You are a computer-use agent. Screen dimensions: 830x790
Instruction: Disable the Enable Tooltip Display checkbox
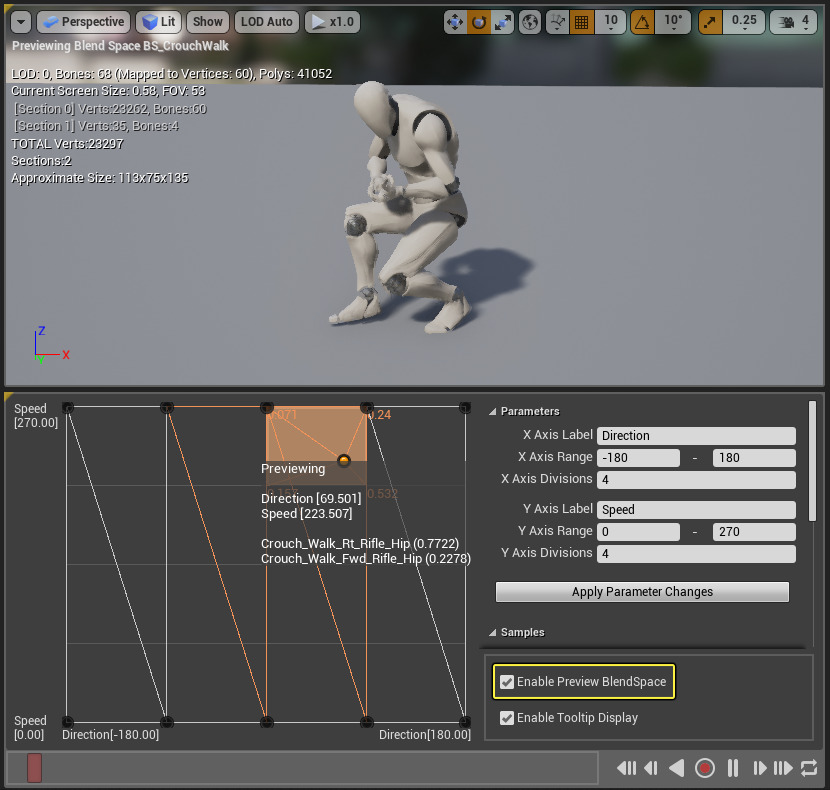tap(508, 718)
